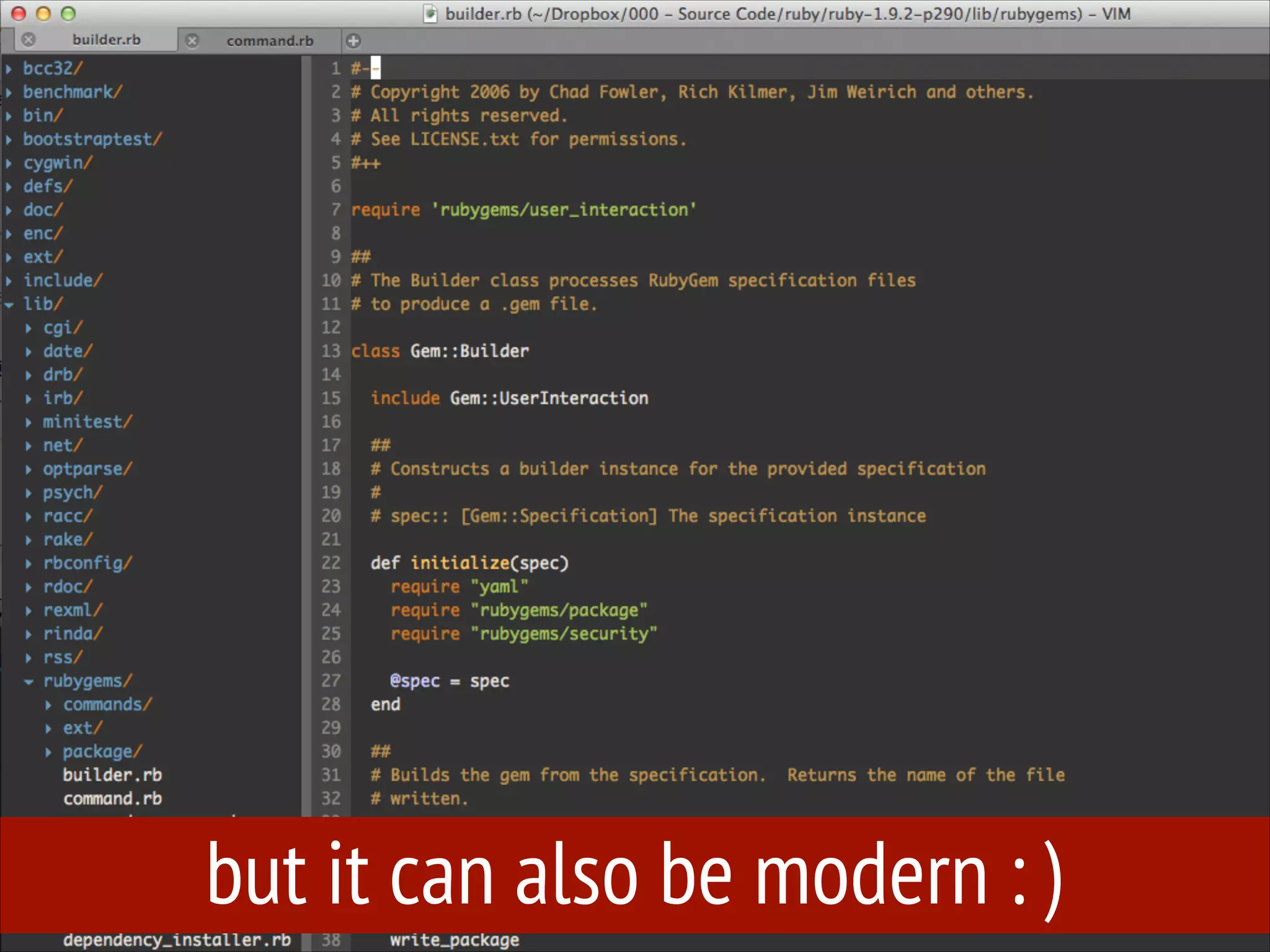Image resolution: width=1270 pixels, height=952 pixels.
Task: Expand the package/ folder arrow
Action: click(x=48, y=752)
